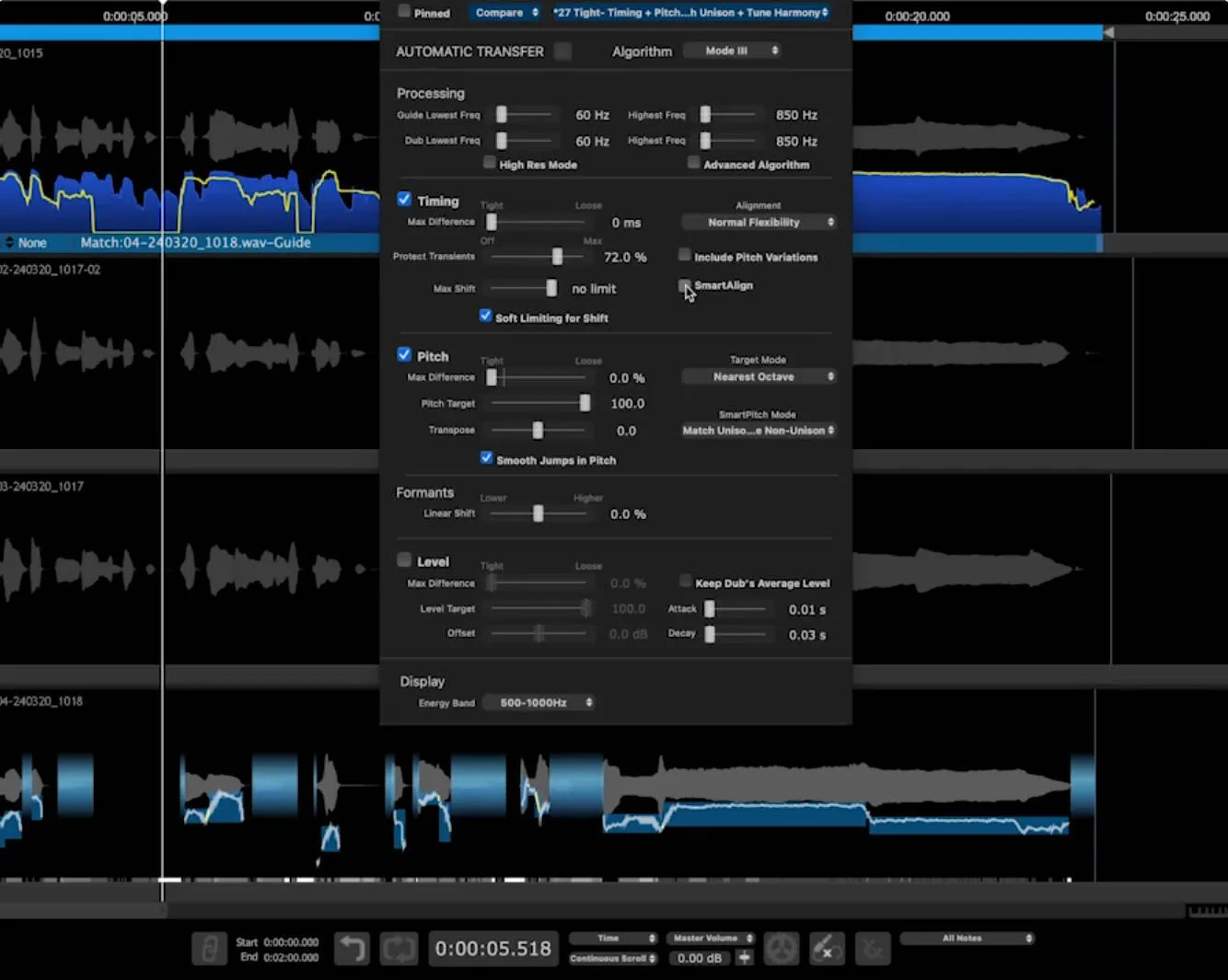Image resolution: width=1228 pixels, height=980 pixels.
Task: Open the Algorithm Mode III dropdown
Action: (x=733, y=51)
